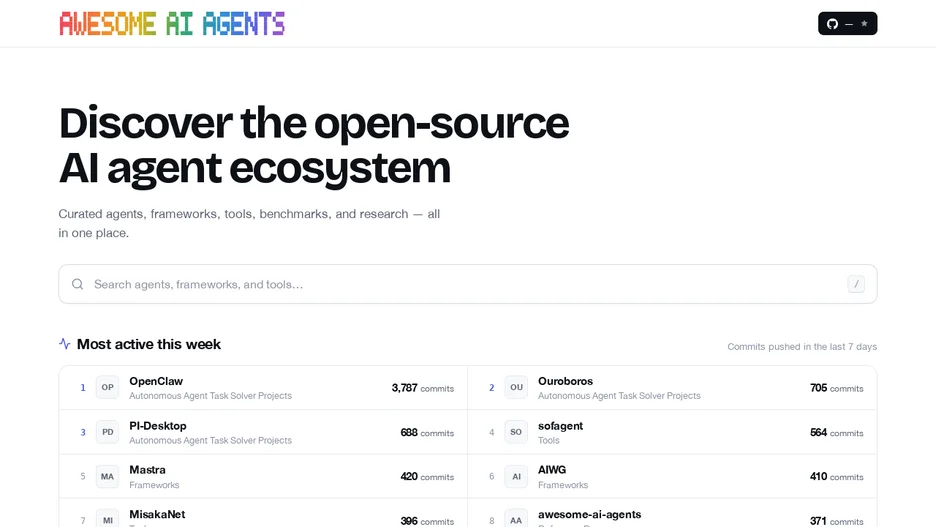The width and height of the screenshot is (936, 527).
Task: Click the Discover the open-source heading
Action: coord(314,145)
